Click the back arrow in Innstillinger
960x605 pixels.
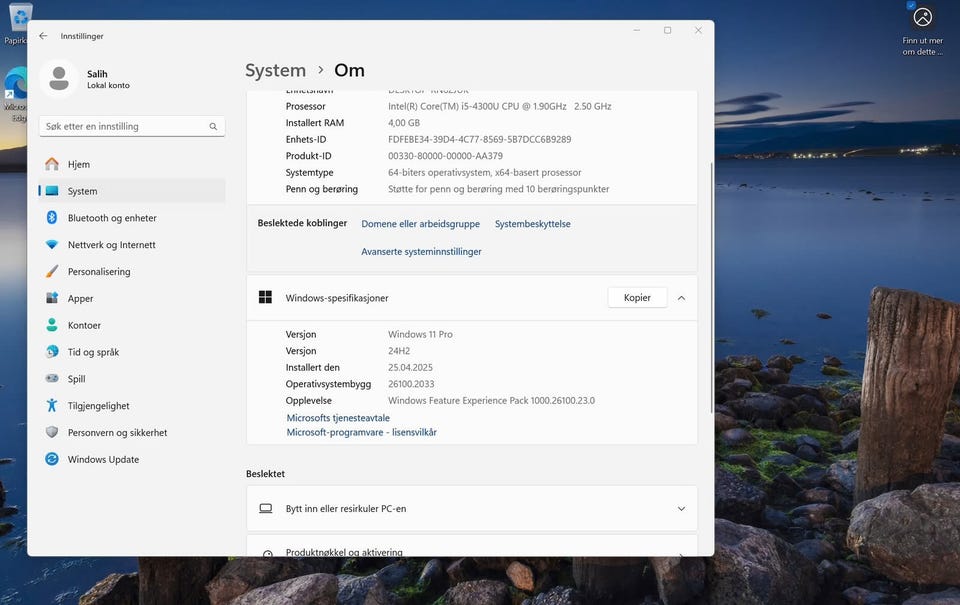tap(43, 36)
